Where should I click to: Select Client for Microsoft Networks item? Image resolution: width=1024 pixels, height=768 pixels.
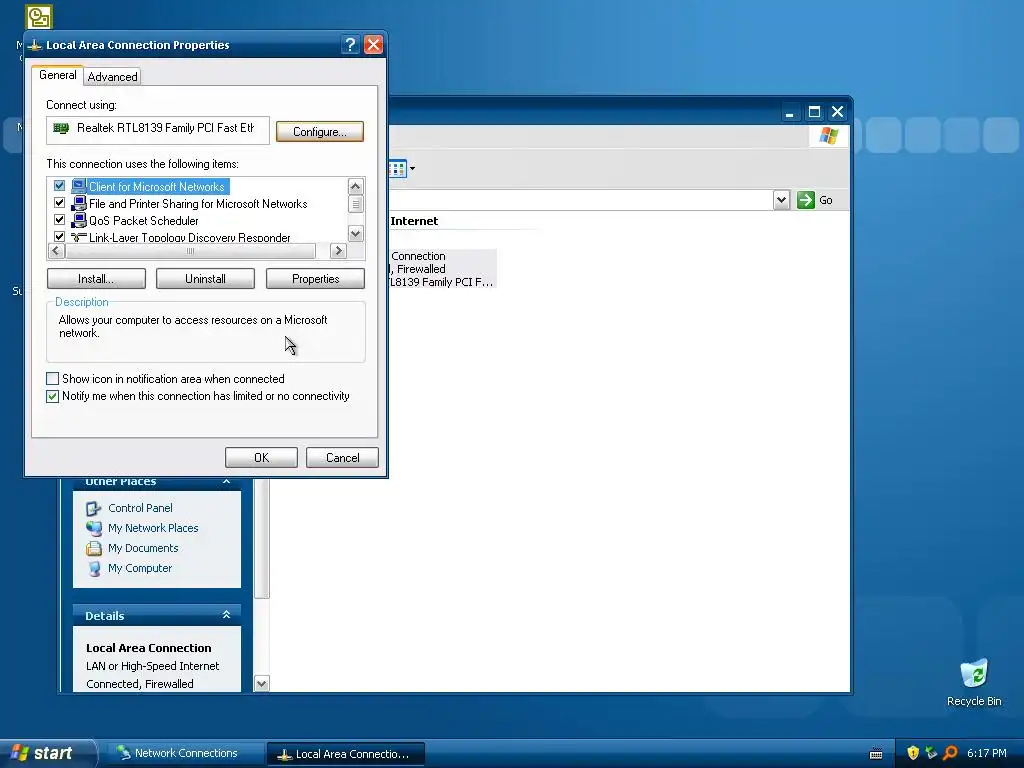point(157,186)
